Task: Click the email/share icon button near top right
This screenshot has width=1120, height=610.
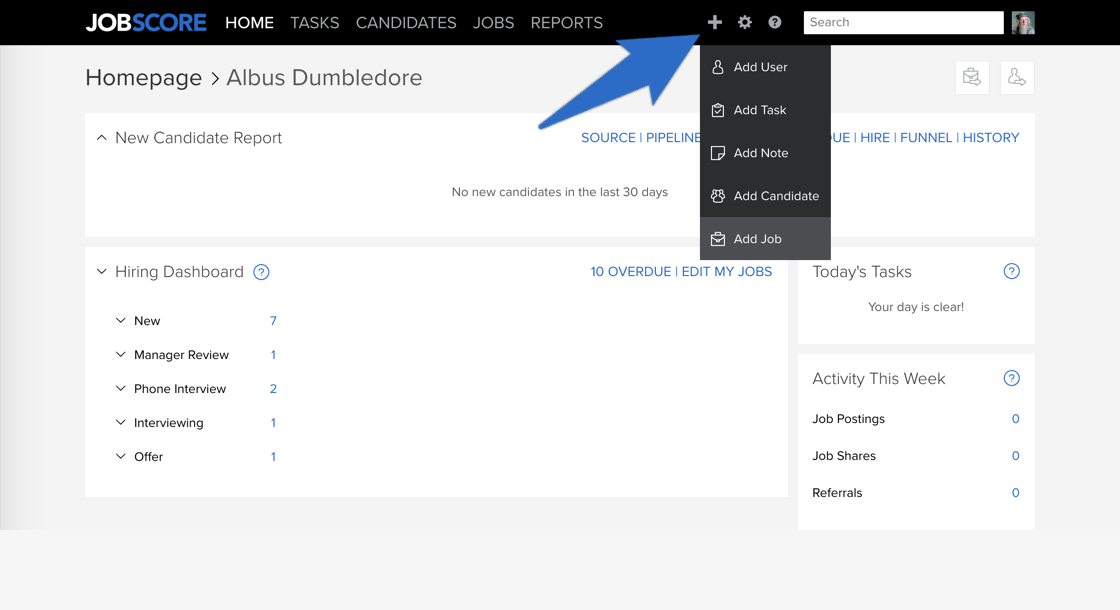Action: pyautogui.click(x=972, y=77)
